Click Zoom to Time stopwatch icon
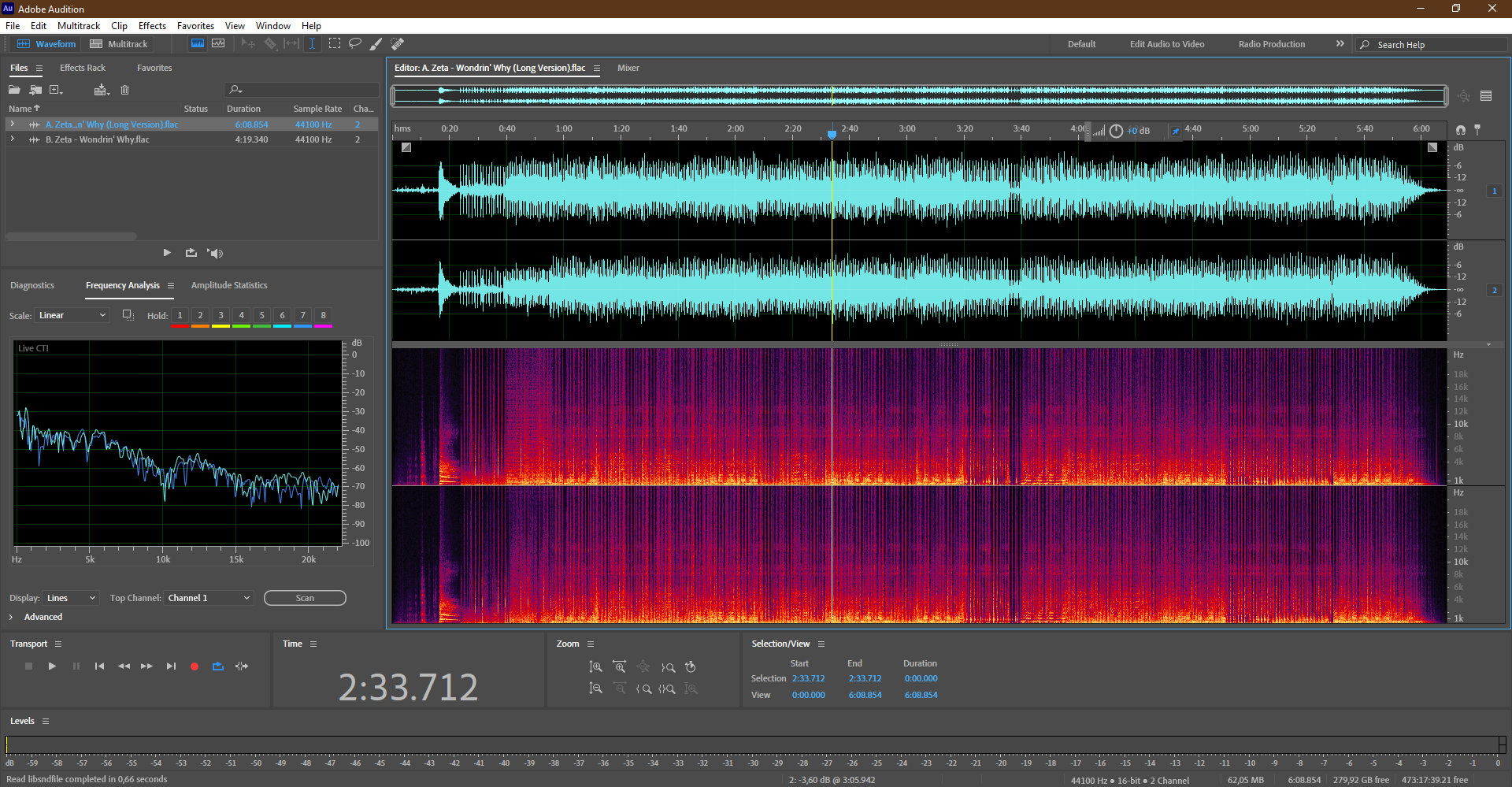 (x=691, y=666)
